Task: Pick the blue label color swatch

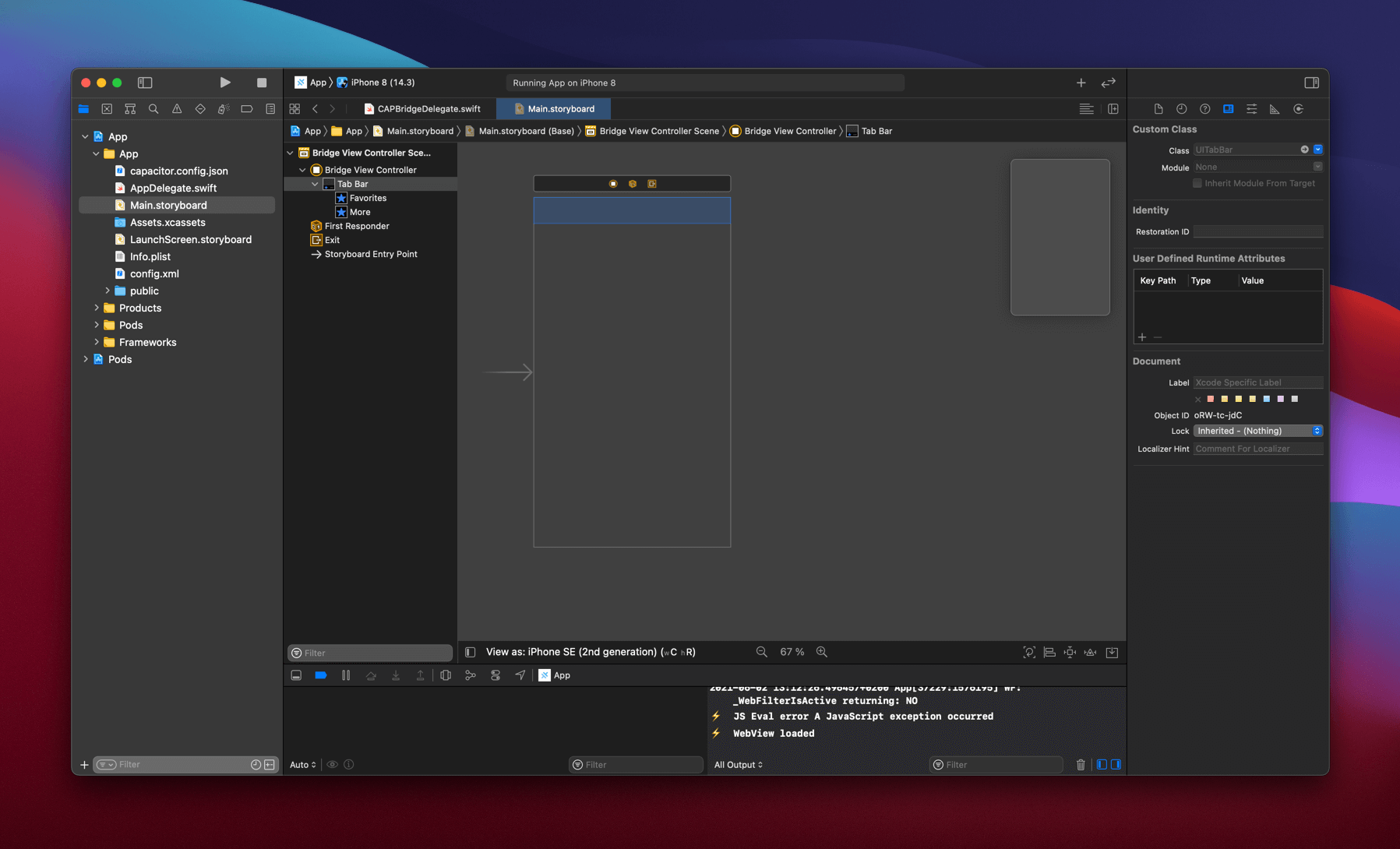Action: 1267,399
